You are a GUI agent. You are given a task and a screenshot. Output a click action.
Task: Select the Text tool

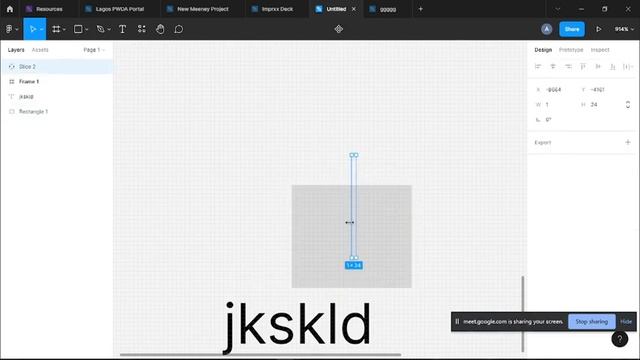coord(122,29)
